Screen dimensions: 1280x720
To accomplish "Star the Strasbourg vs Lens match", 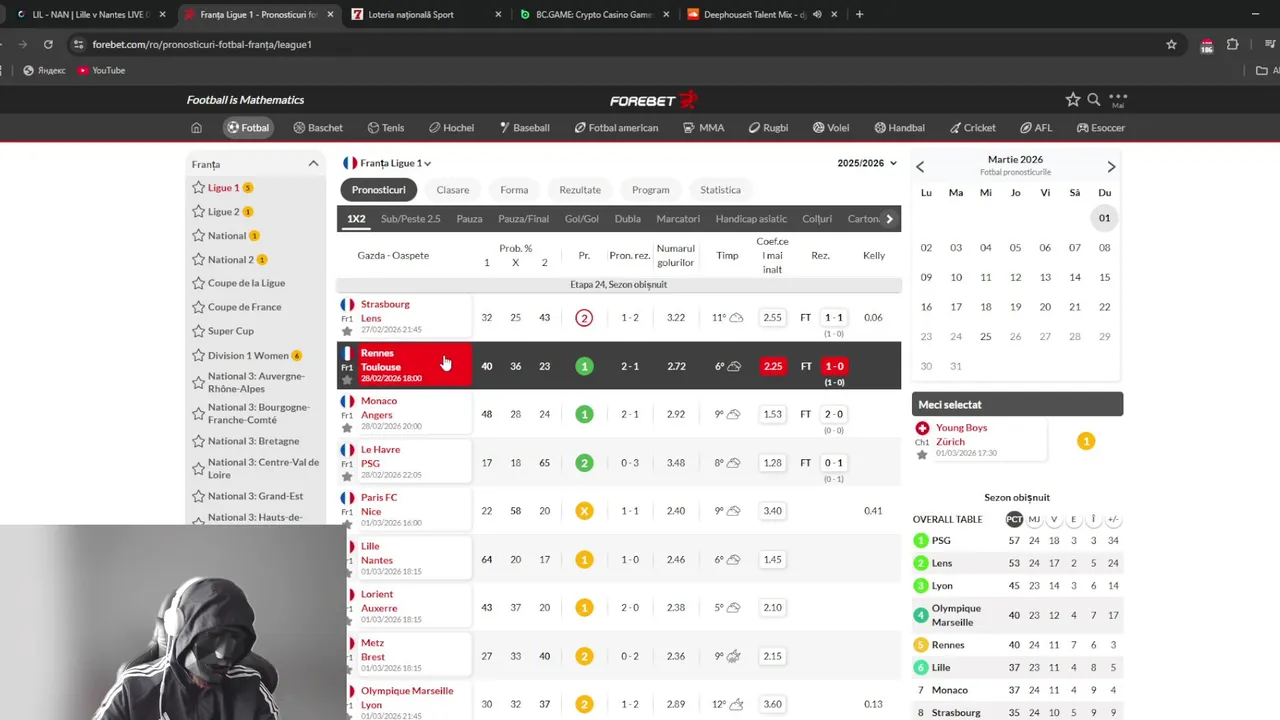I will pos(347,331).
